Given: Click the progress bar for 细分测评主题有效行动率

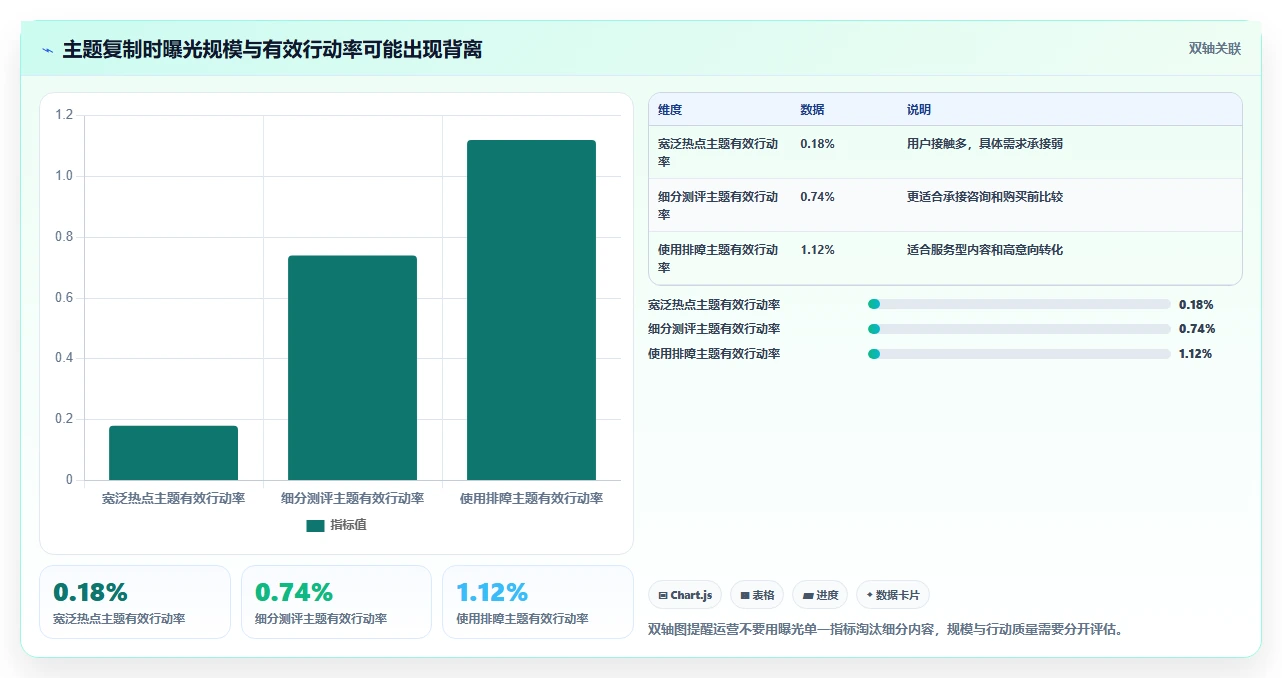Looking at the screenshot, I should tap(1019, 329).
